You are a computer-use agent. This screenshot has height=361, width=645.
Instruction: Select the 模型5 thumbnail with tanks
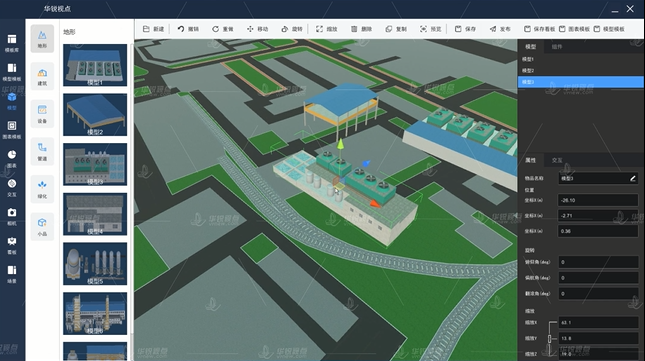pyautogui.click(x=95, y=264)
